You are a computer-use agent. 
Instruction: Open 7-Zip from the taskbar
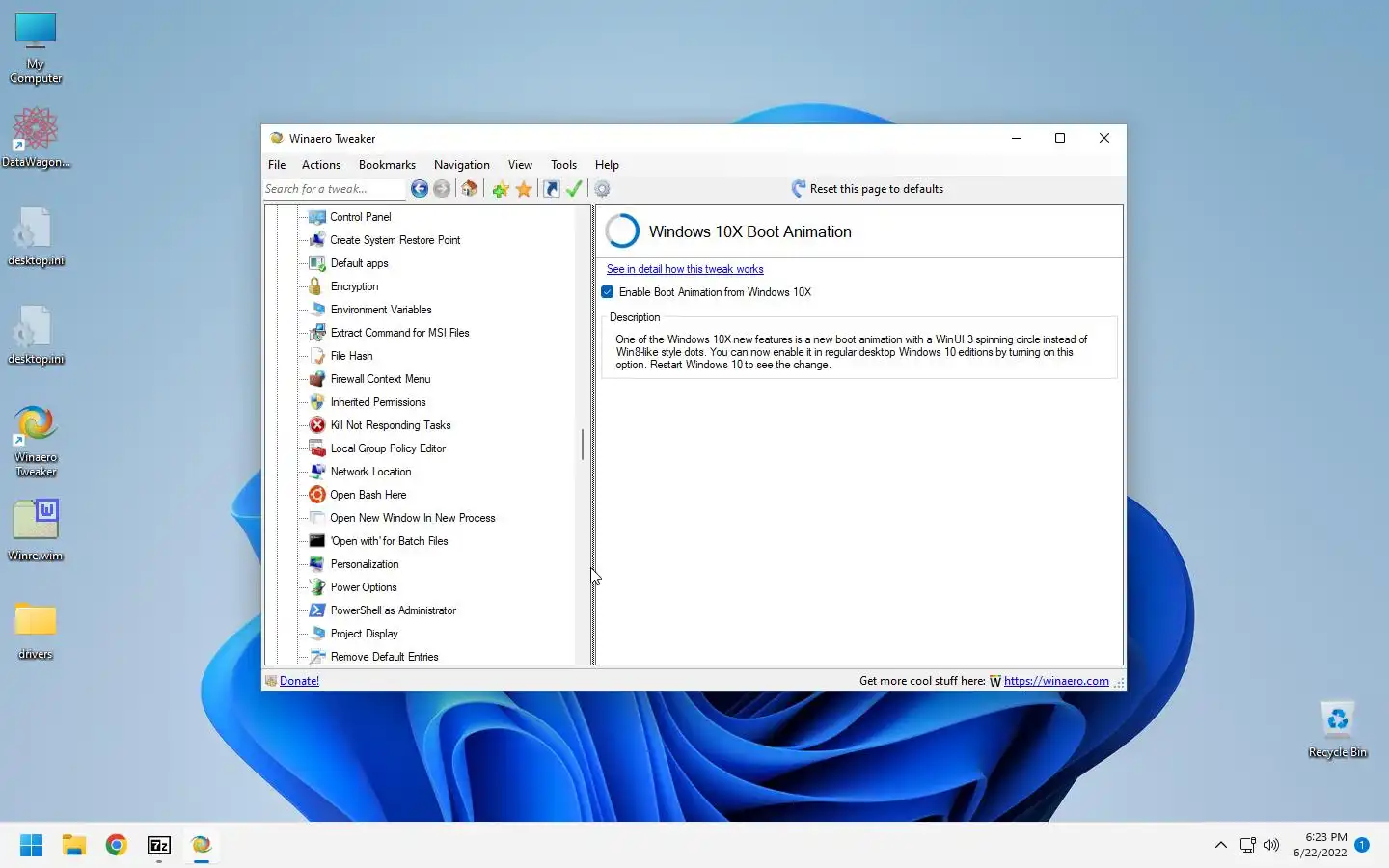159,846
